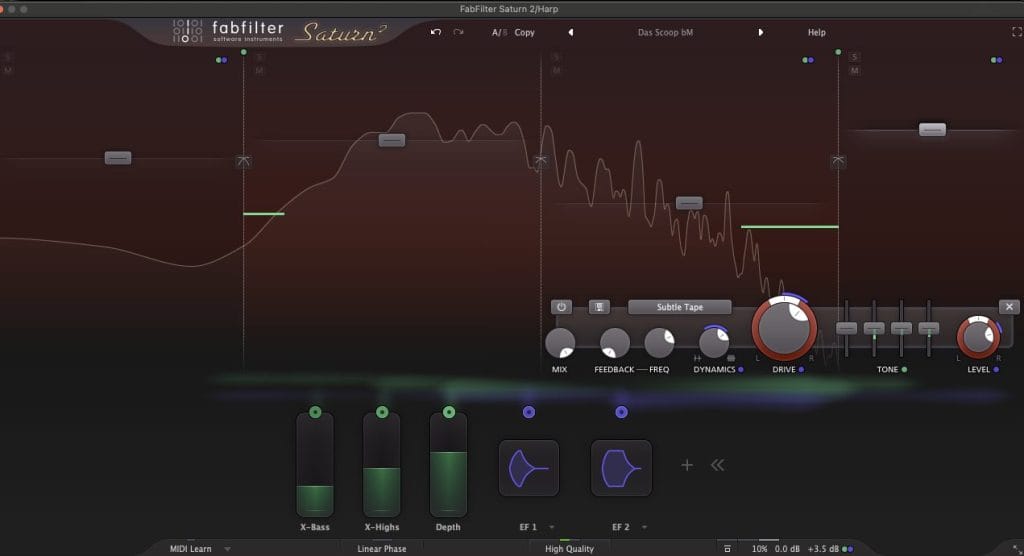Toggle the band power button
This screenshot has height=556, width=1024.
(560, 307)
